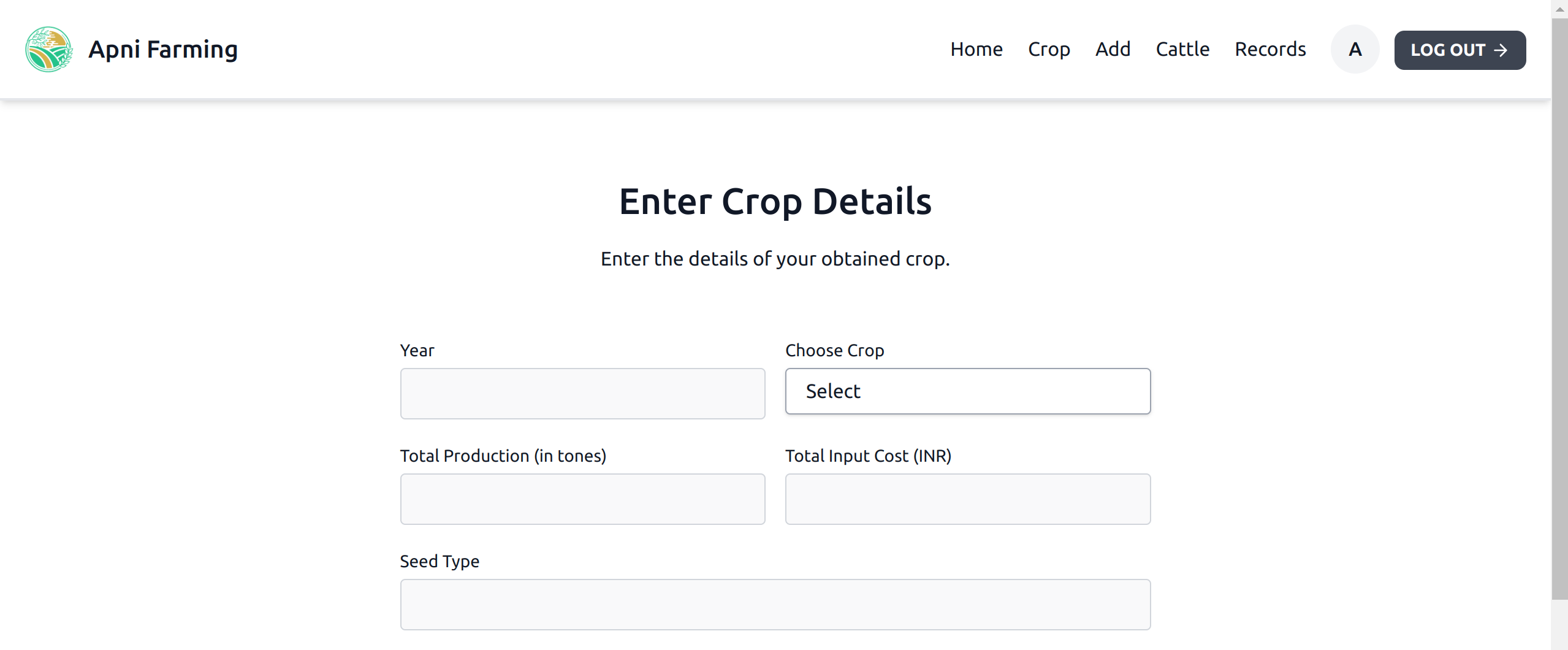Open the Choose Crop dropdown showing Select
Image resolution: width=1568 pixels, height=650 pixels.
pyautogui.click(x=967, y=391)
